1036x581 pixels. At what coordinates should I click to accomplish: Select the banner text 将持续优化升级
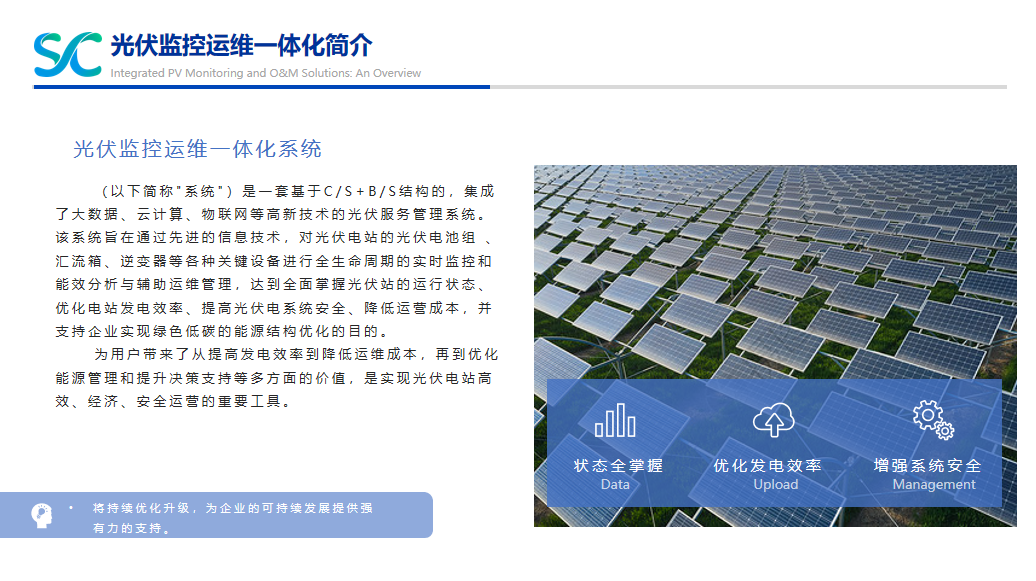click(x=232, y=517)
